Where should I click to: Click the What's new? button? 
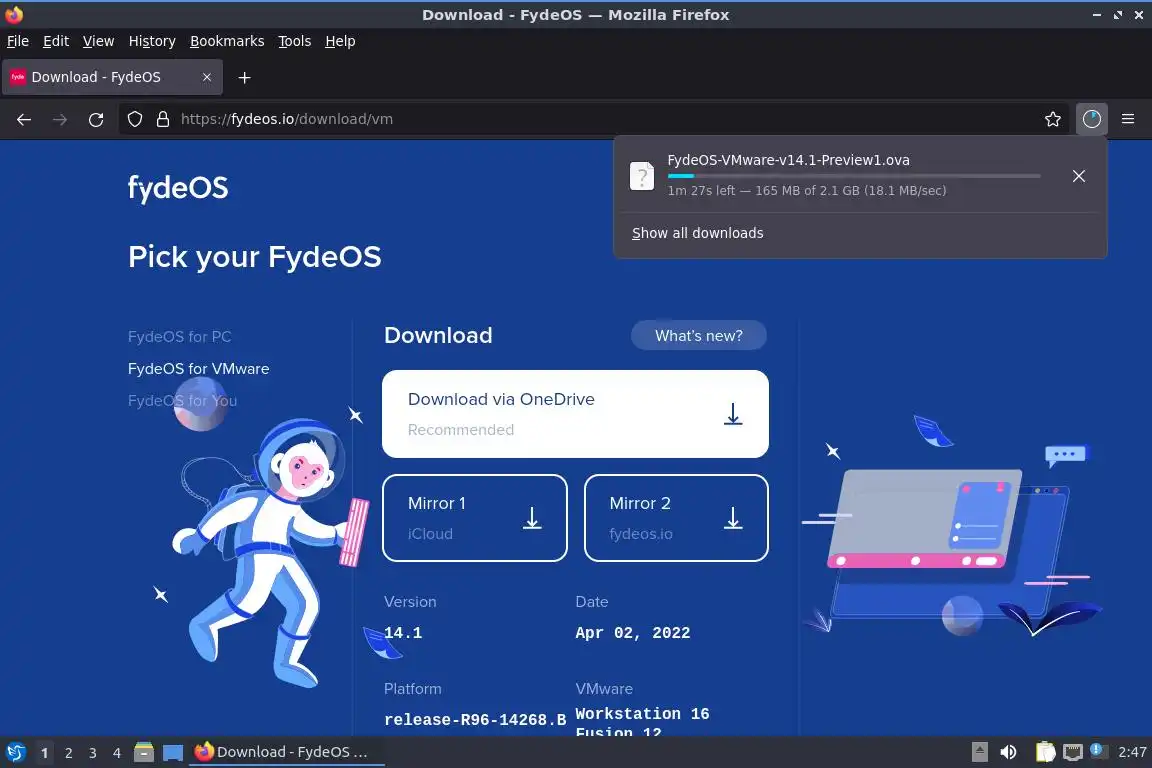699,335
